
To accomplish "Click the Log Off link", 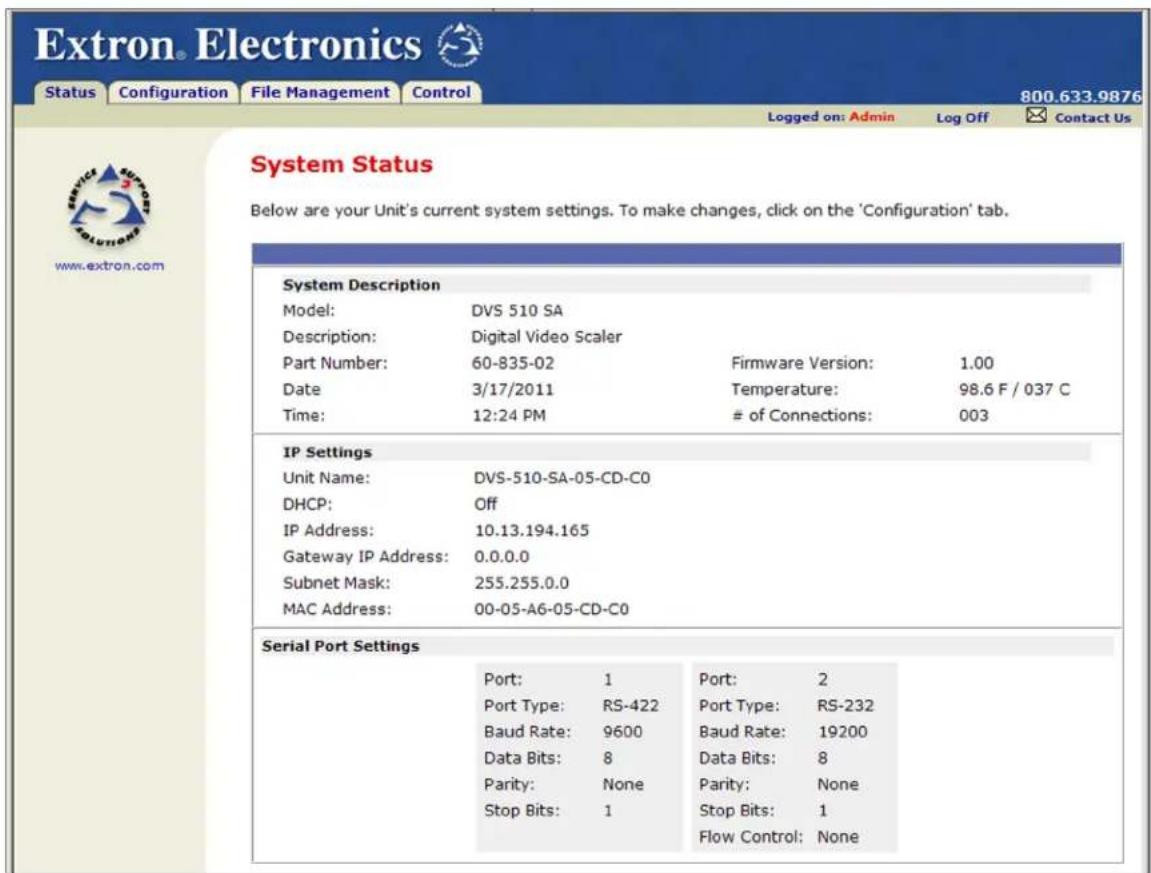I will [x=962, y=117].
